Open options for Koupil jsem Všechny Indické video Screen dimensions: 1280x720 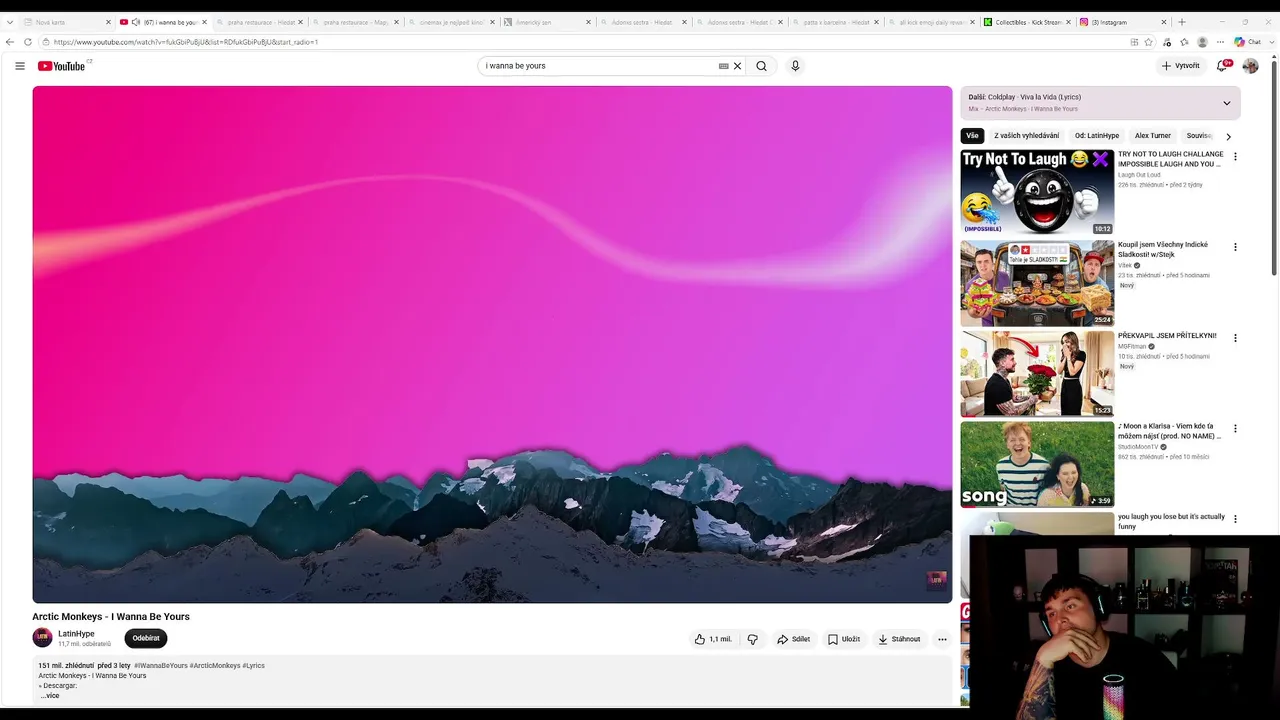1235,247
